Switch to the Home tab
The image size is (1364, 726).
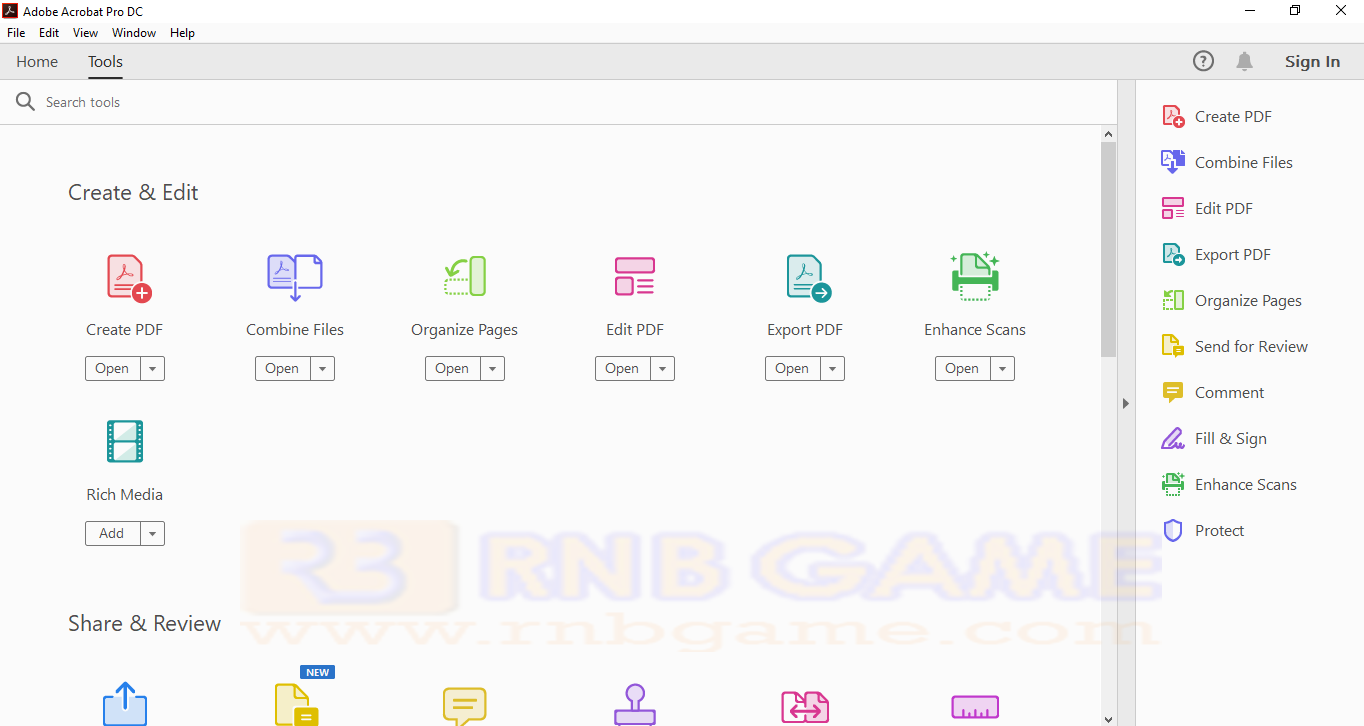click(x=37, y=61)
